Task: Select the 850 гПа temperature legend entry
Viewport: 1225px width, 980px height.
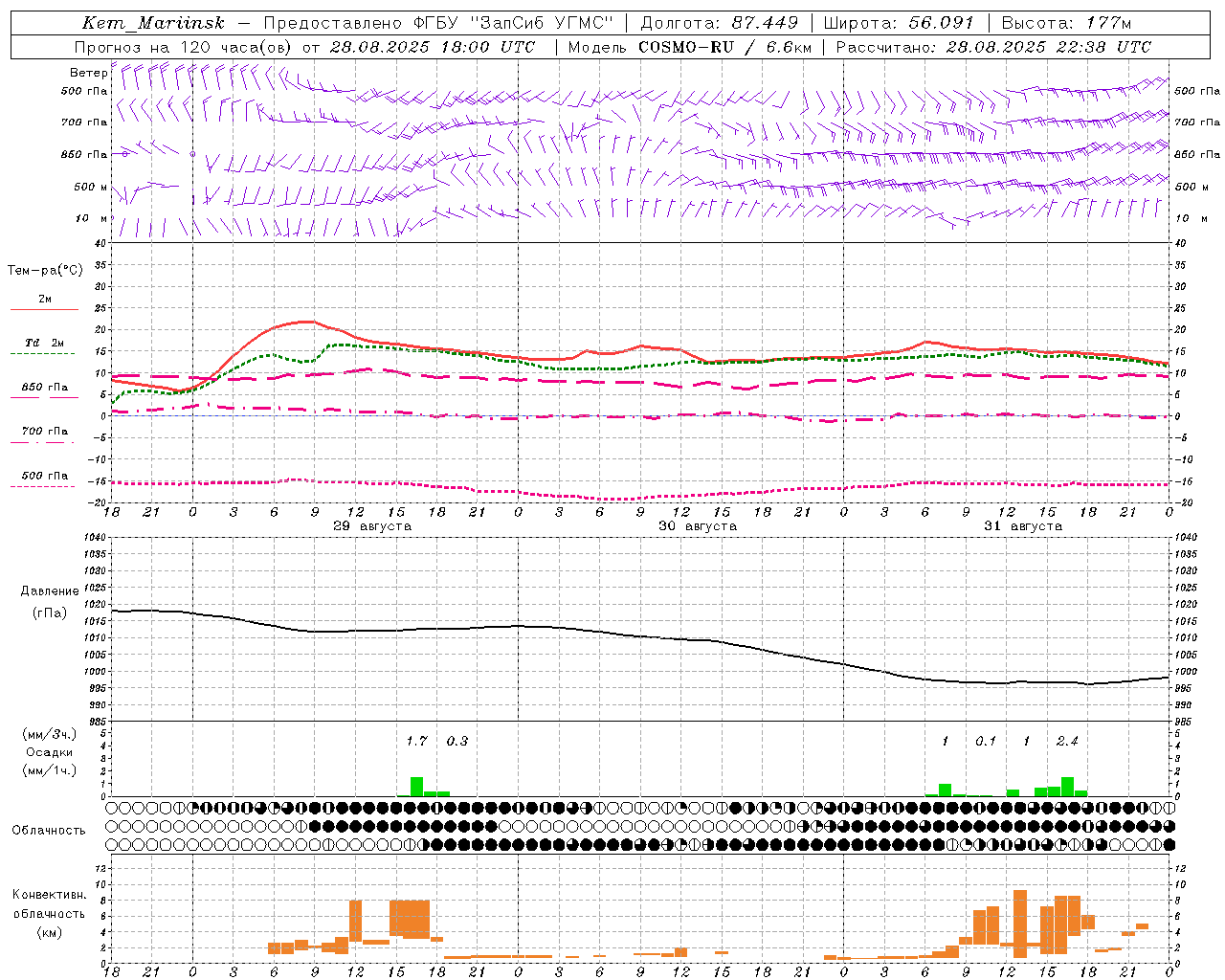Action: click(x=45, y=388)
